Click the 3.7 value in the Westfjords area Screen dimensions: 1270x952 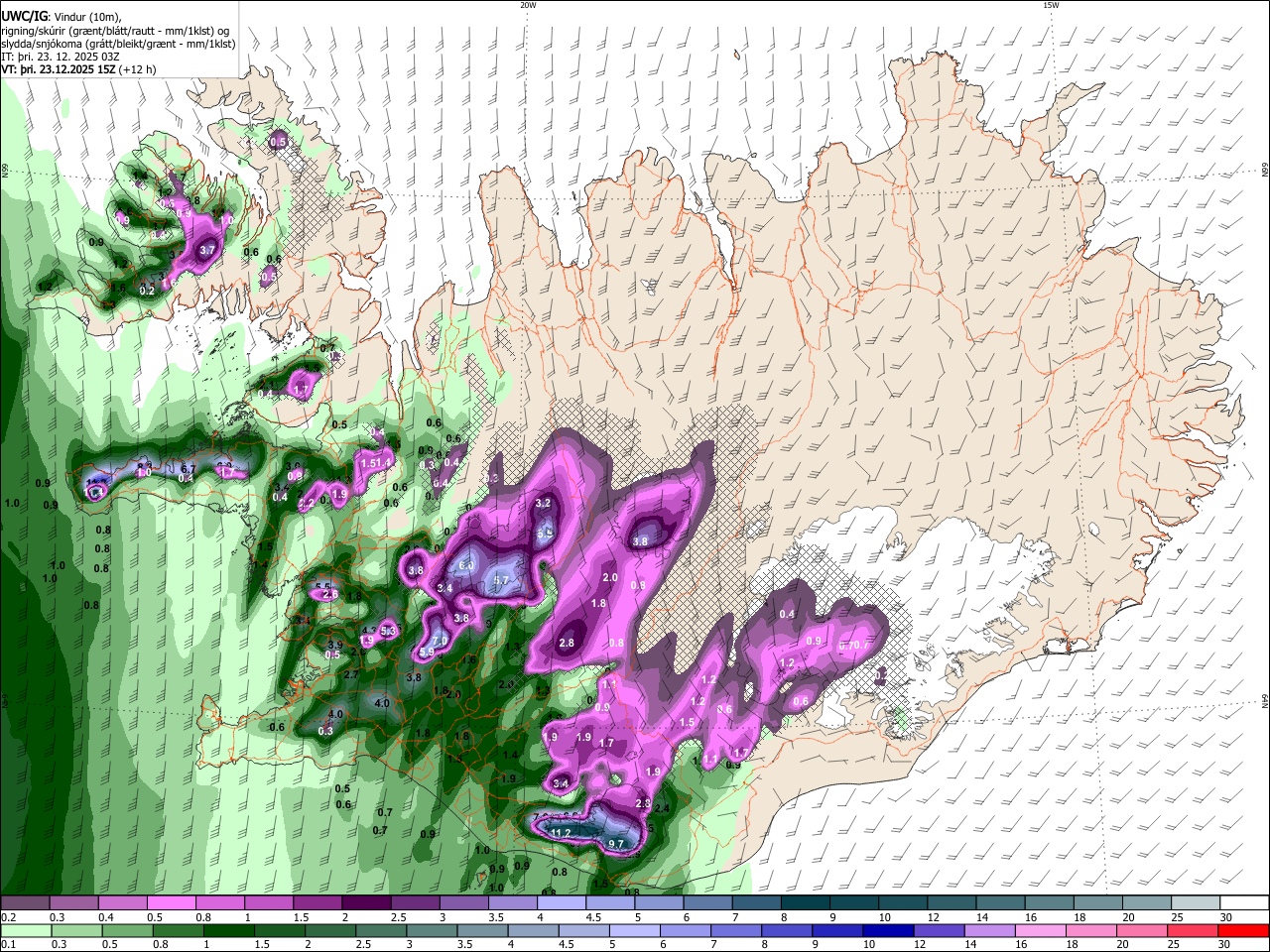click(206, 251)
